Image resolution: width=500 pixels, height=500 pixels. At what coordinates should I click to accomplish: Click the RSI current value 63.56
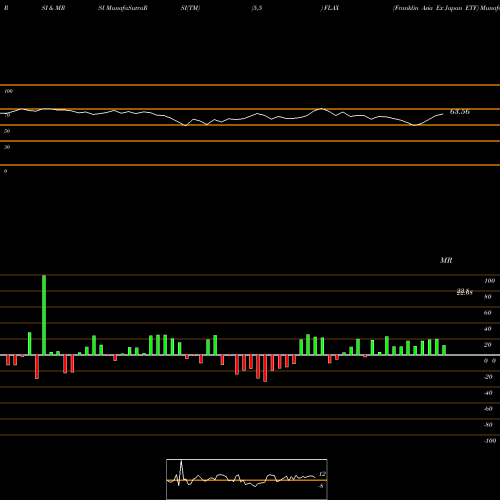460,112
